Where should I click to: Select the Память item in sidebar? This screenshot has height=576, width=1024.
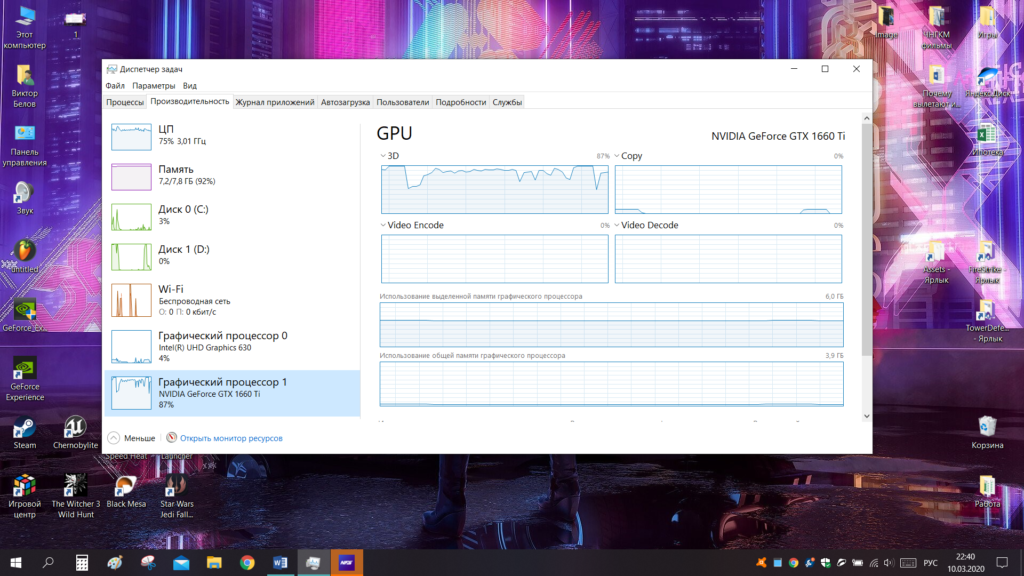(232, 176)
